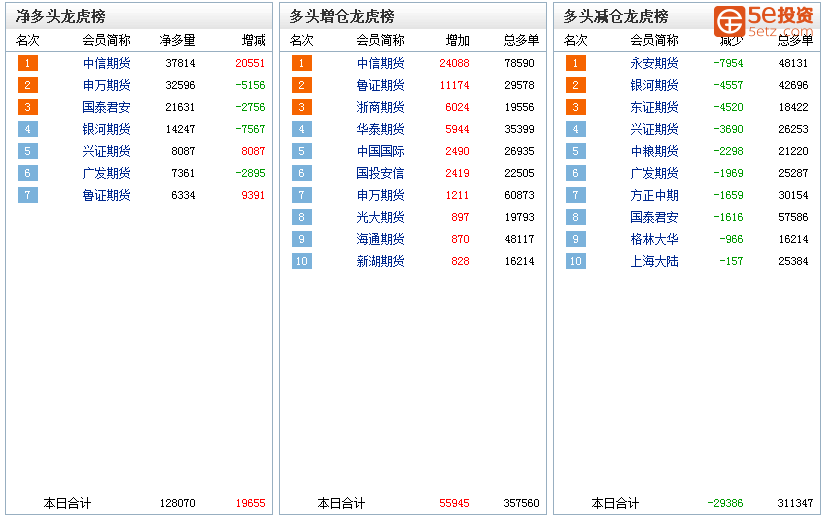821x521 pixels.
Task: Click daily total 19655
Action: 250,503
